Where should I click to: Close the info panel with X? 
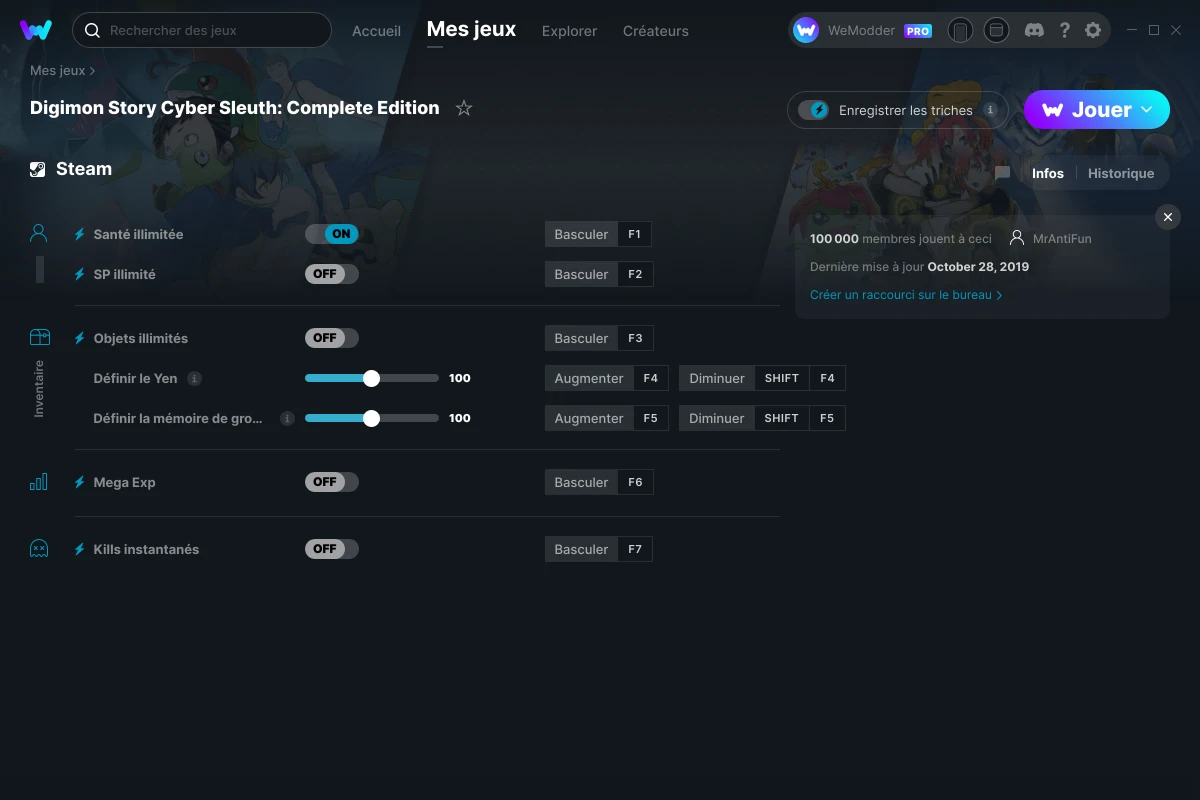tap(1168, 217)
